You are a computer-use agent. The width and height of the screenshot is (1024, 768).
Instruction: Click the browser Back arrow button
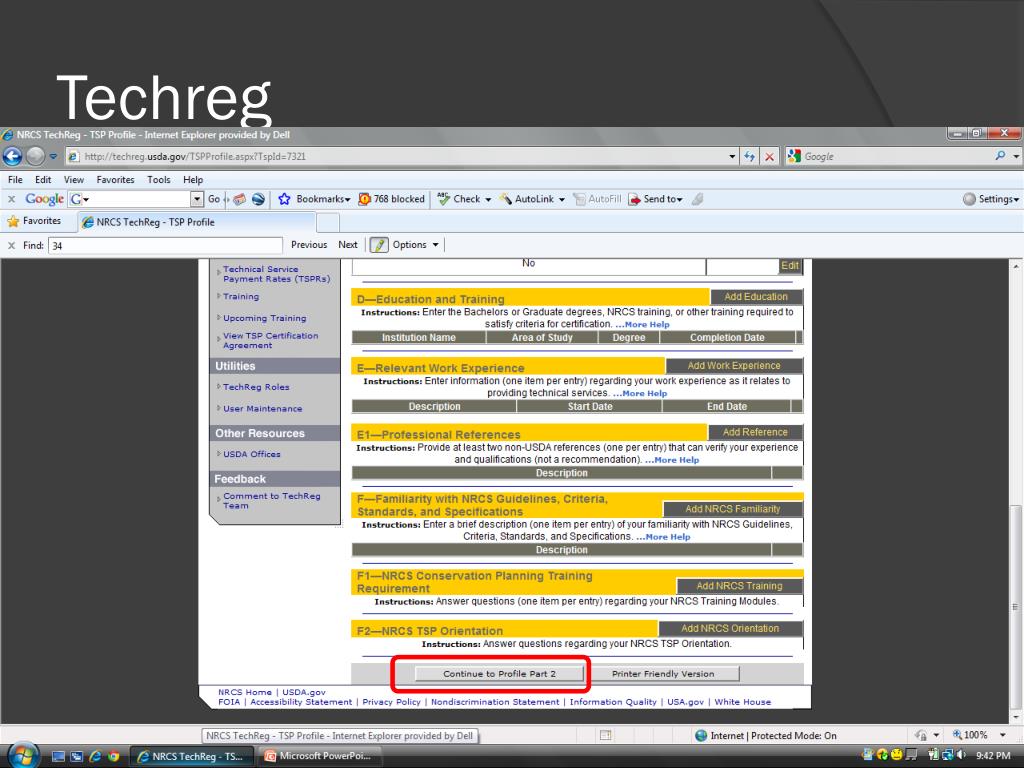(12, 156)
